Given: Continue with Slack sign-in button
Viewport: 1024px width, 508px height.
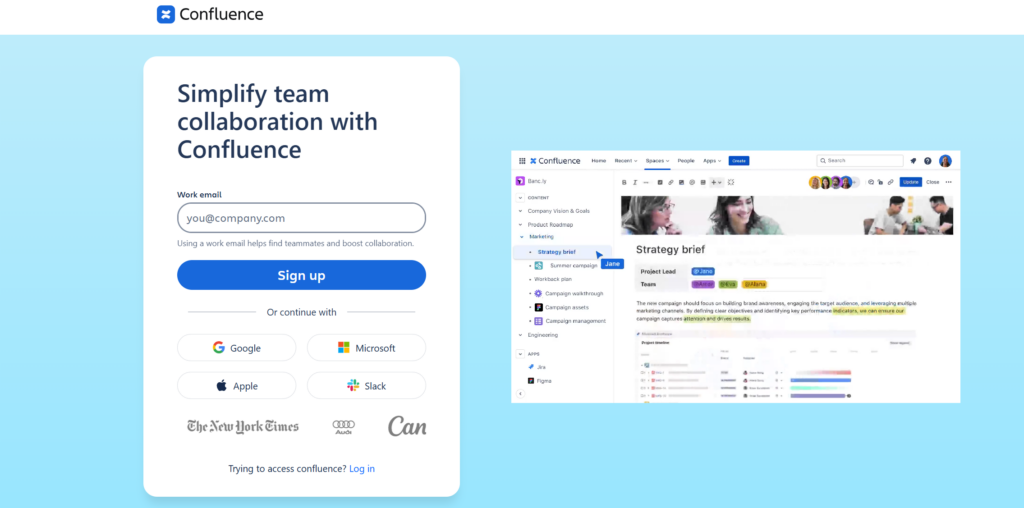Looking at the screenshot, I should [x=366, y=385].
